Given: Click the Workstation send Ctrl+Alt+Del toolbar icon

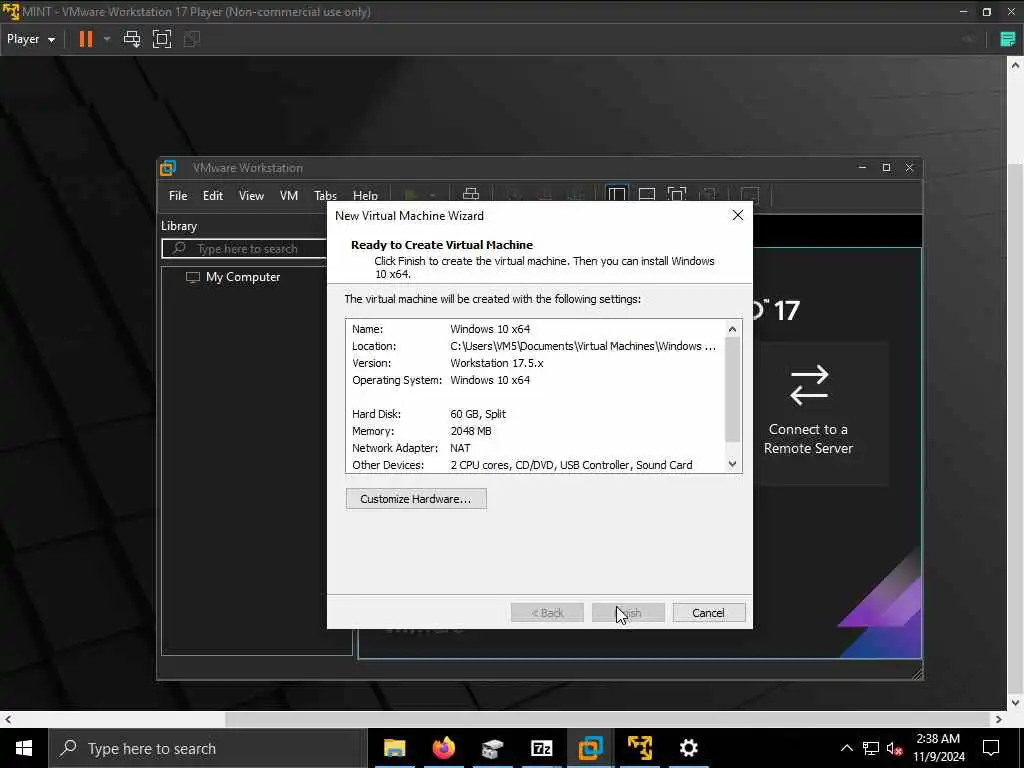Looking at the screenshot, I should [471, 194].
